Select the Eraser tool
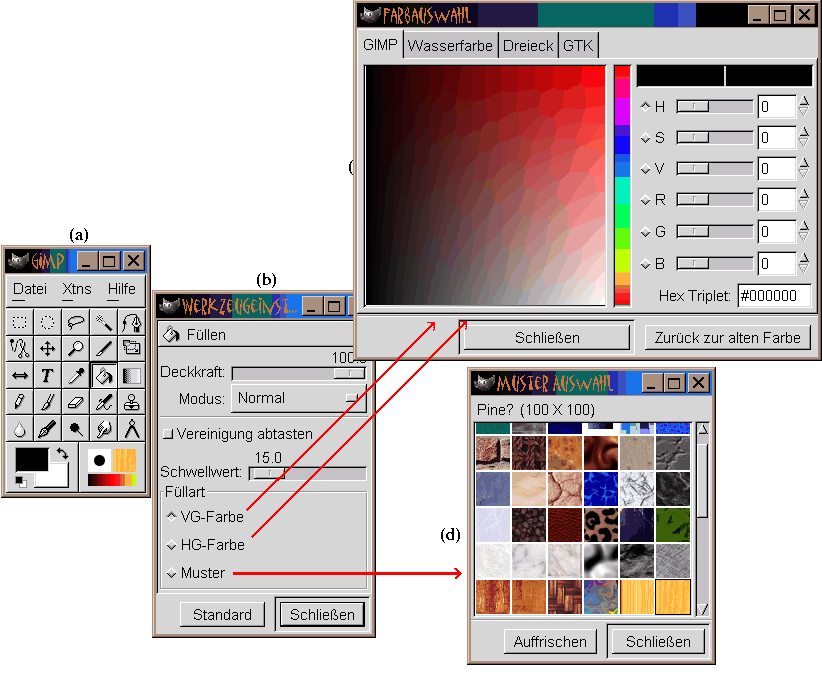The image size is (822, 676). pyautogui.click(x=75, y=403)
